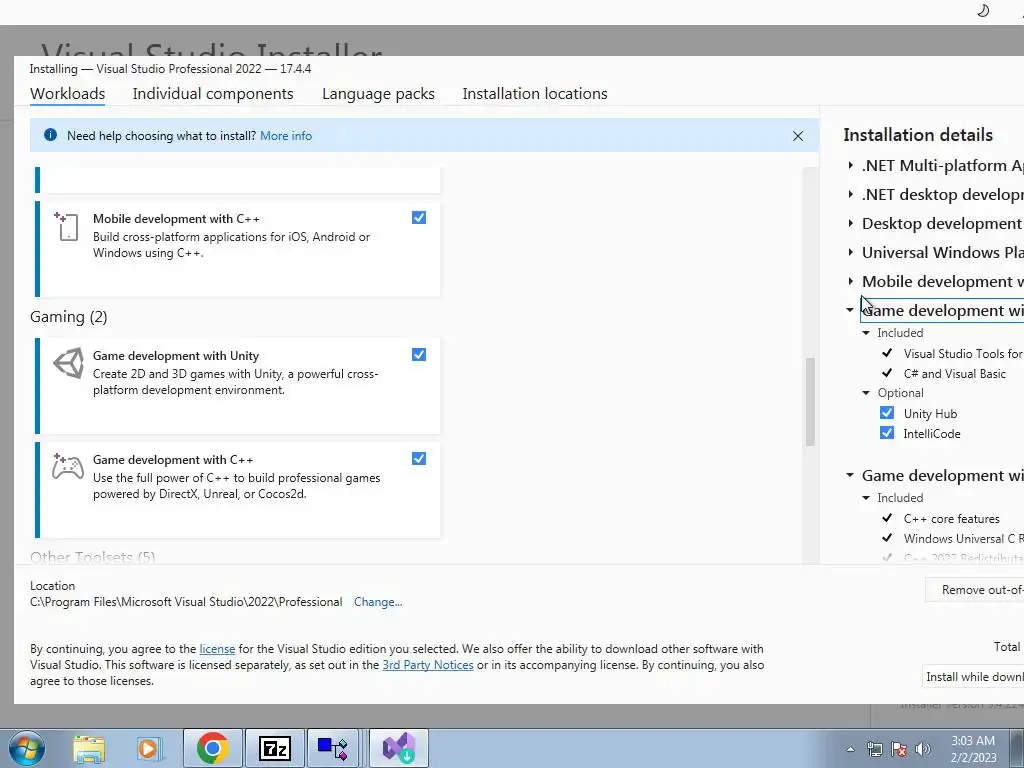Open the Windows Start button

25,748
